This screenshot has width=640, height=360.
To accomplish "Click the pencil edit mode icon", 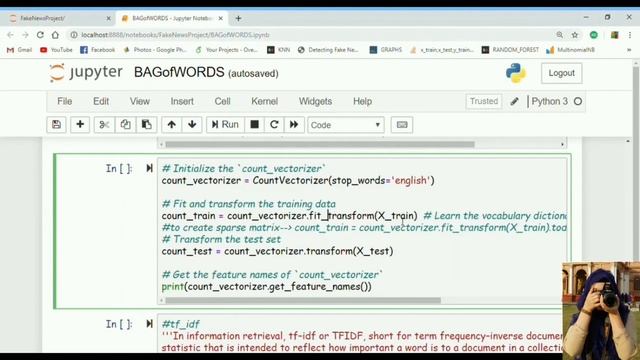I will tap(514, 101).
